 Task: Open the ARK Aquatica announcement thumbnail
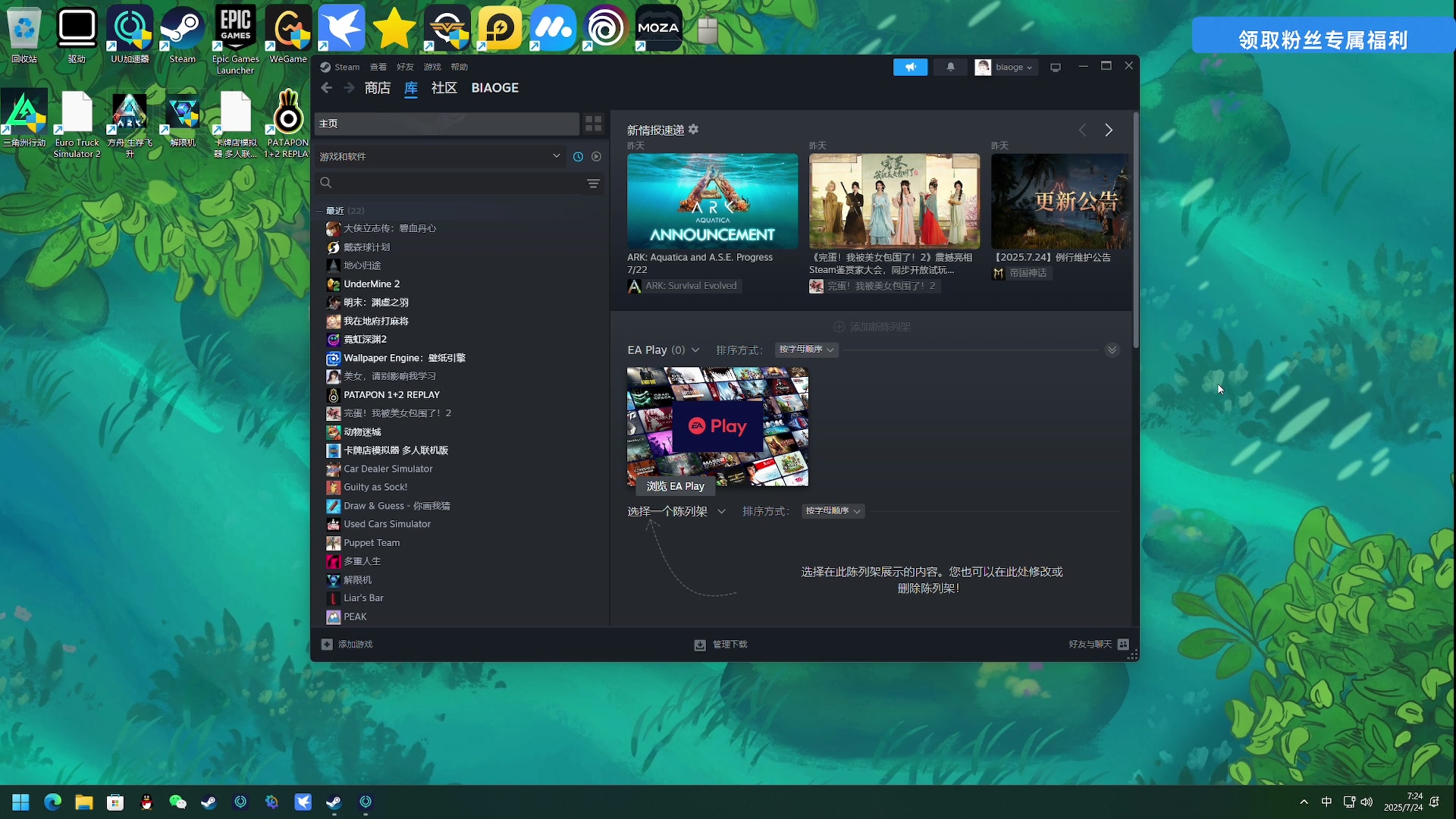pos(712,201)
